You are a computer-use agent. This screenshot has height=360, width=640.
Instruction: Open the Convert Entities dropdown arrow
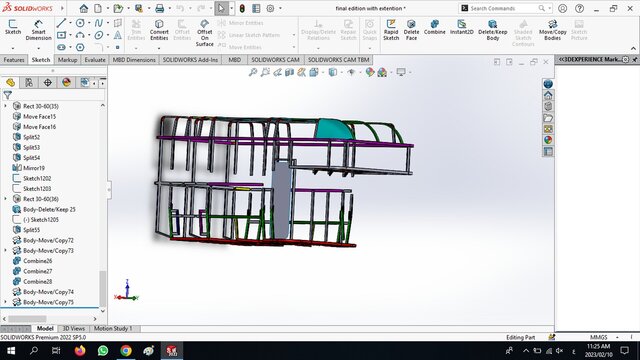pyautogui.click(x=159, y=48)
